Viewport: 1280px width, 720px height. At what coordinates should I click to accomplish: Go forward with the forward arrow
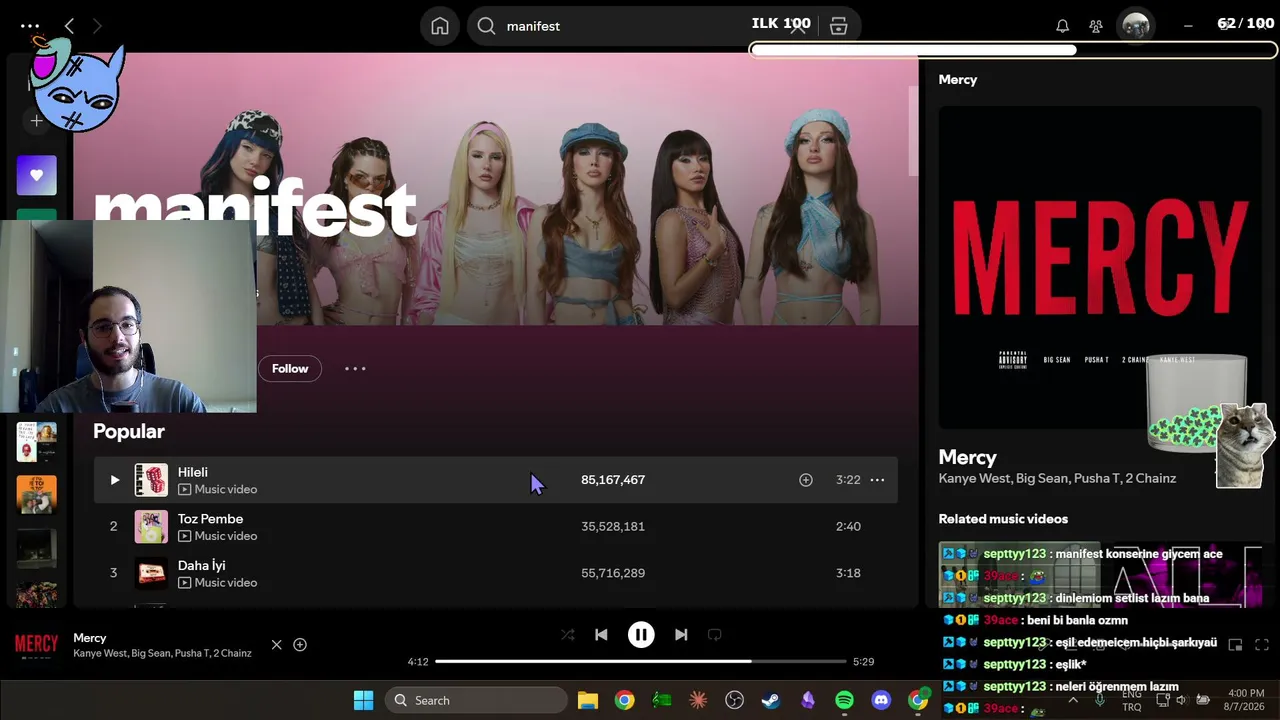pos(97,26)
